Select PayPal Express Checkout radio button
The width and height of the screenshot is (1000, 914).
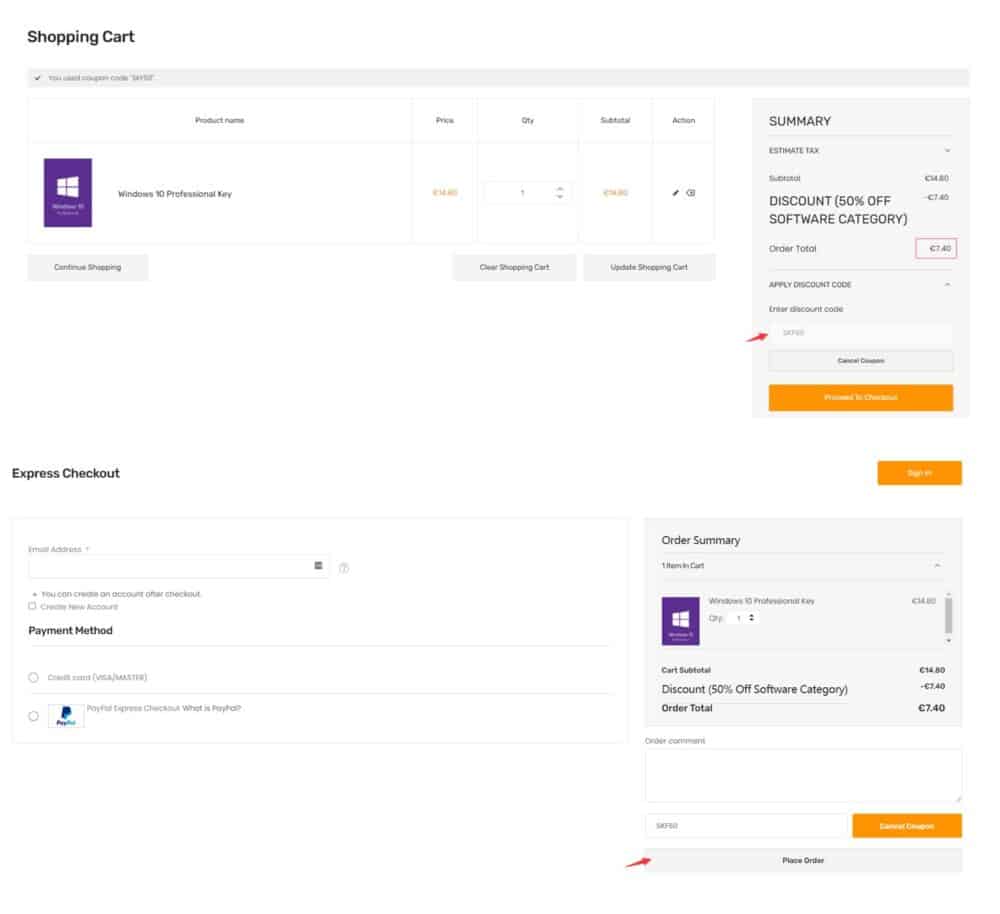click(34, 716)
